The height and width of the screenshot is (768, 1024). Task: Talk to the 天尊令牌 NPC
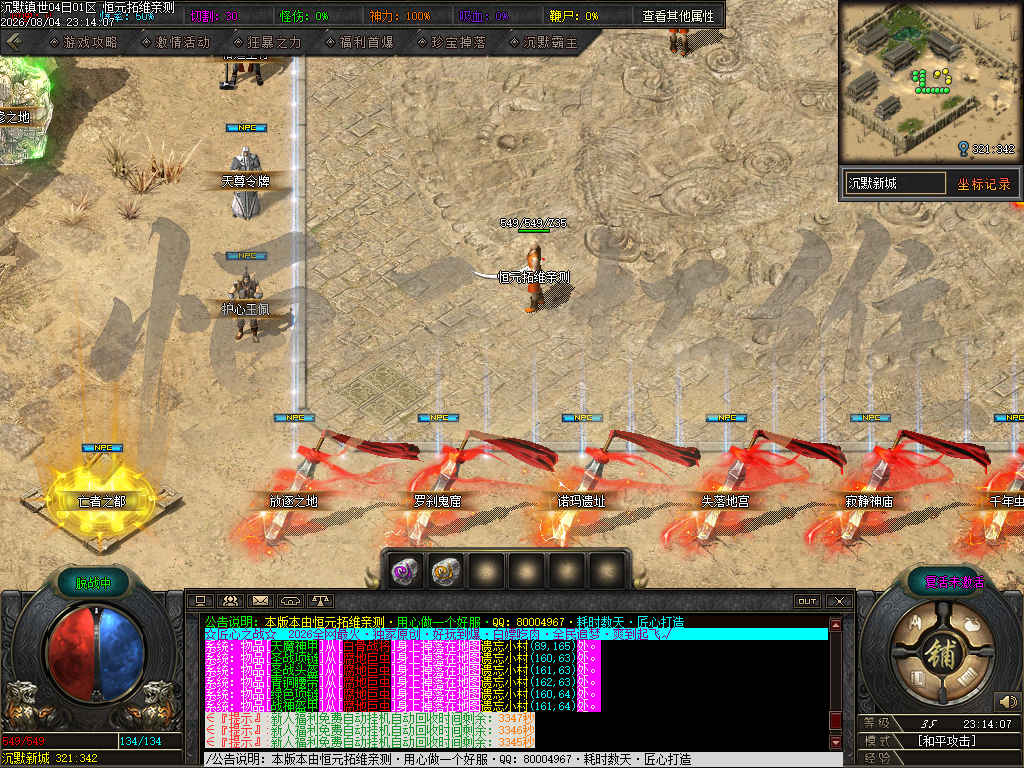coord(246,181)
